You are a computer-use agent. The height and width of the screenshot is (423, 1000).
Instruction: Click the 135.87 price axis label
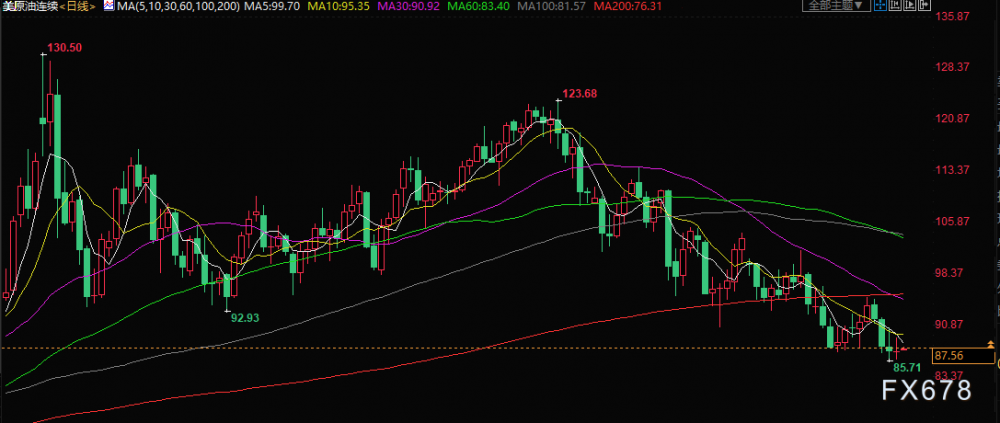click(952, 17)
